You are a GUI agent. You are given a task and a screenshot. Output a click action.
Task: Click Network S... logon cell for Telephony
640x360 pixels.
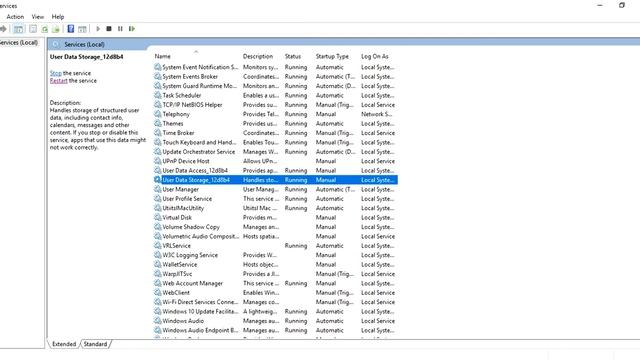tap(376, 114)
